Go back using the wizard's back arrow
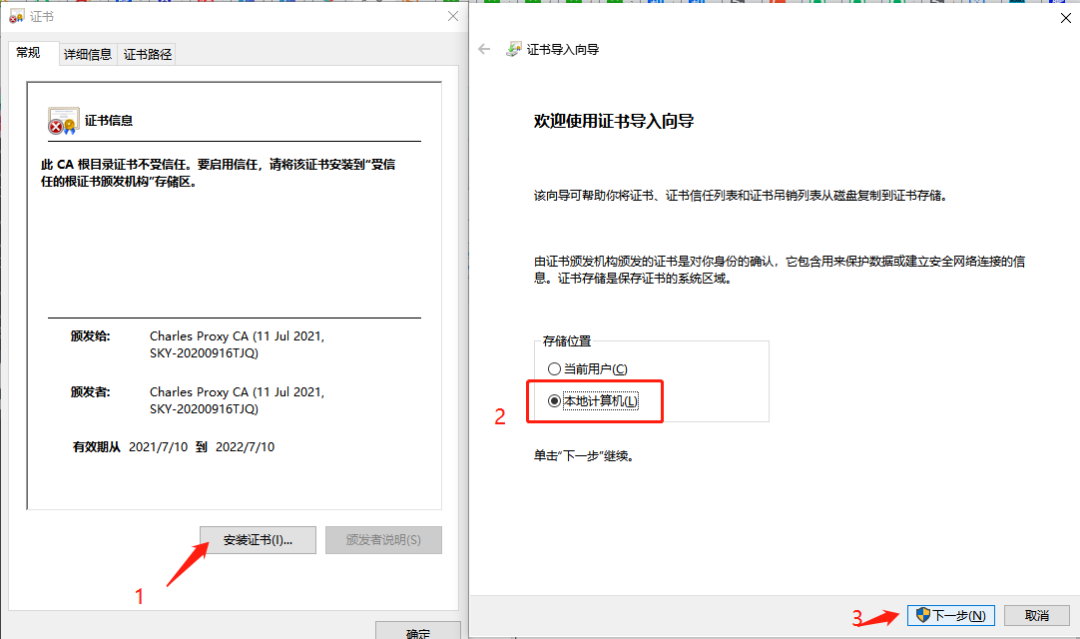Screen dimensions: 1080x639 point(484,49)
